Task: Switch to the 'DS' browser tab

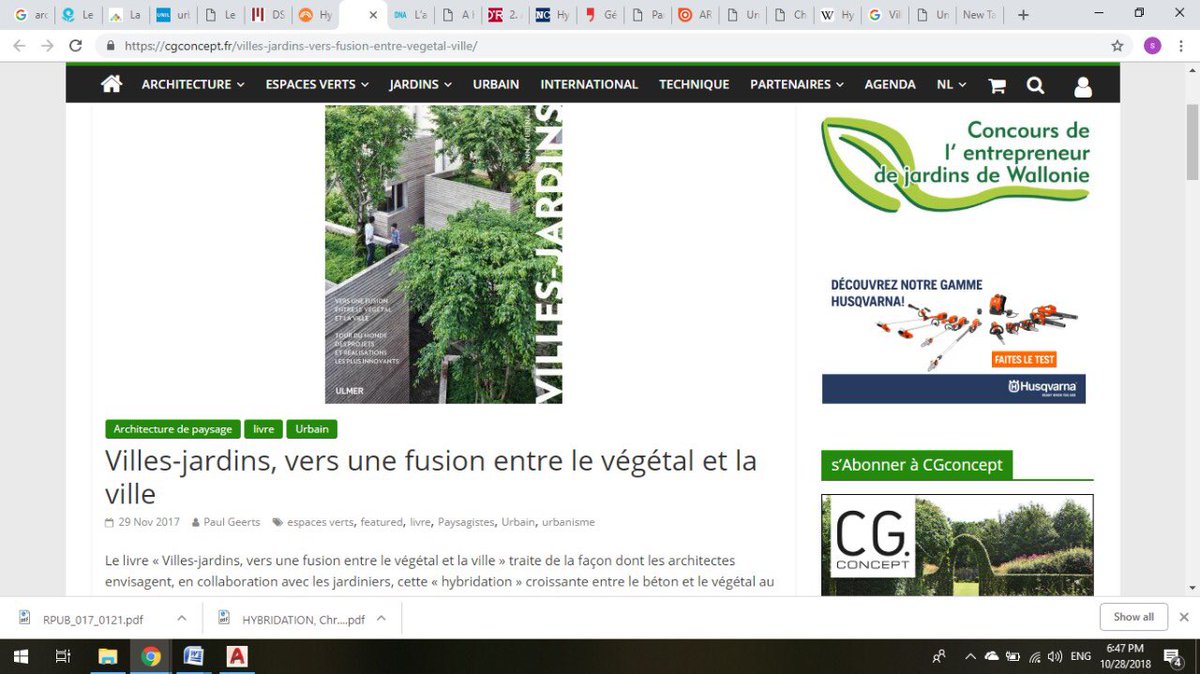Action: pyautogui.click(x=268, y=15)
